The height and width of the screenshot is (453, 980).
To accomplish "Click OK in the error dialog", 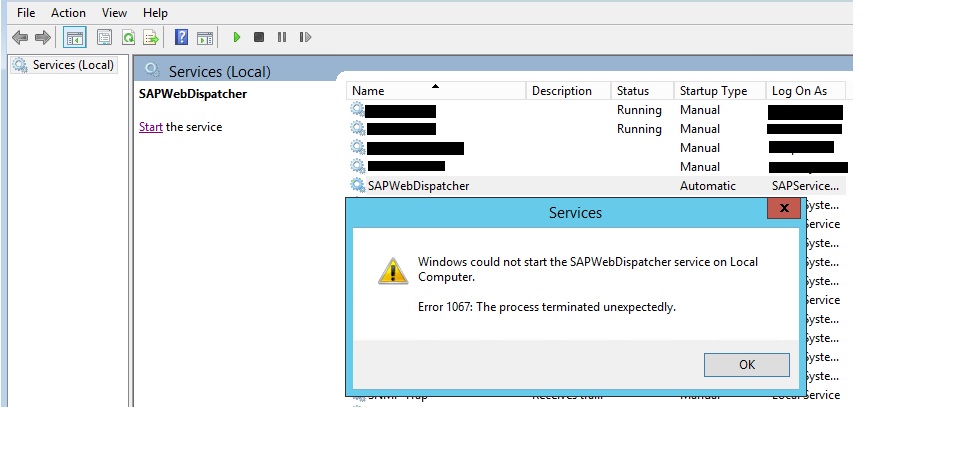I will [x=747, y=365].
